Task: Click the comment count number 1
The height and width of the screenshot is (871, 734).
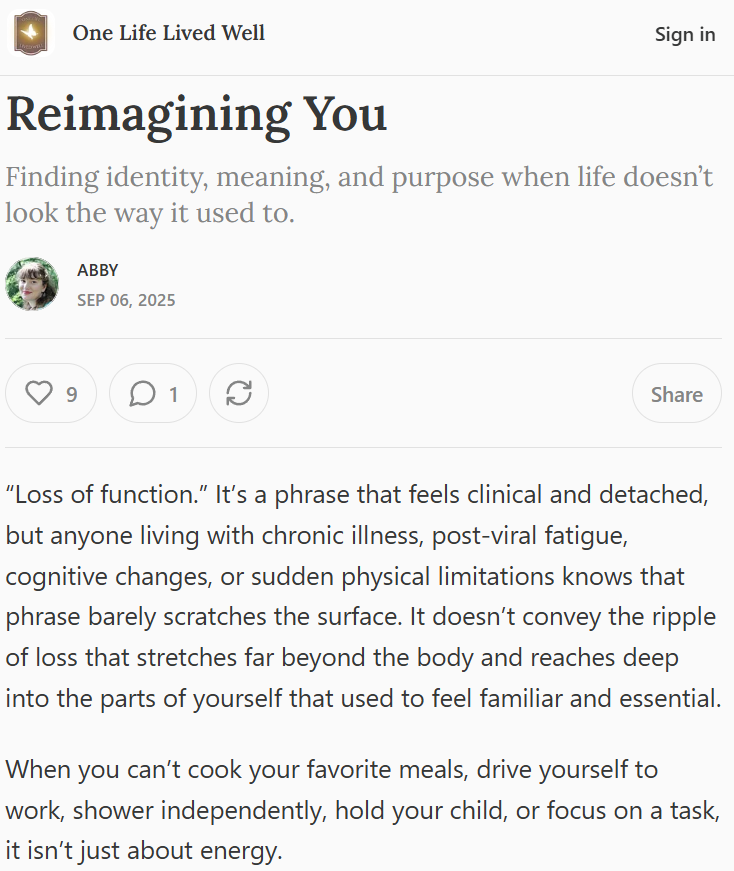Action: pos(173,395)
